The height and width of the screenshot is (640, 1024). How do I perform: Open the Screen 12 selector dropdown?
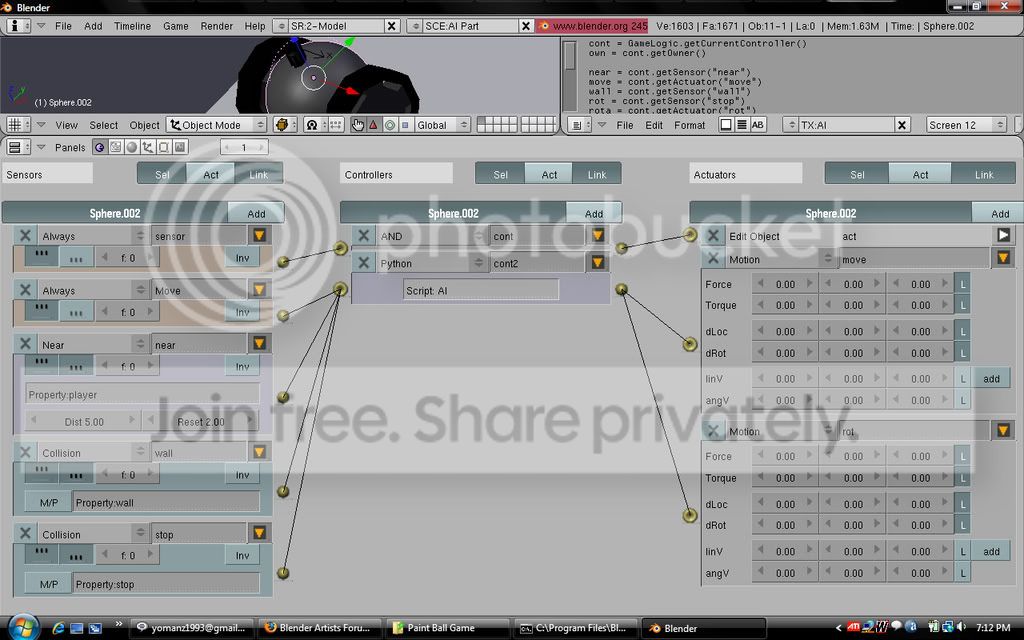[967, 125]
